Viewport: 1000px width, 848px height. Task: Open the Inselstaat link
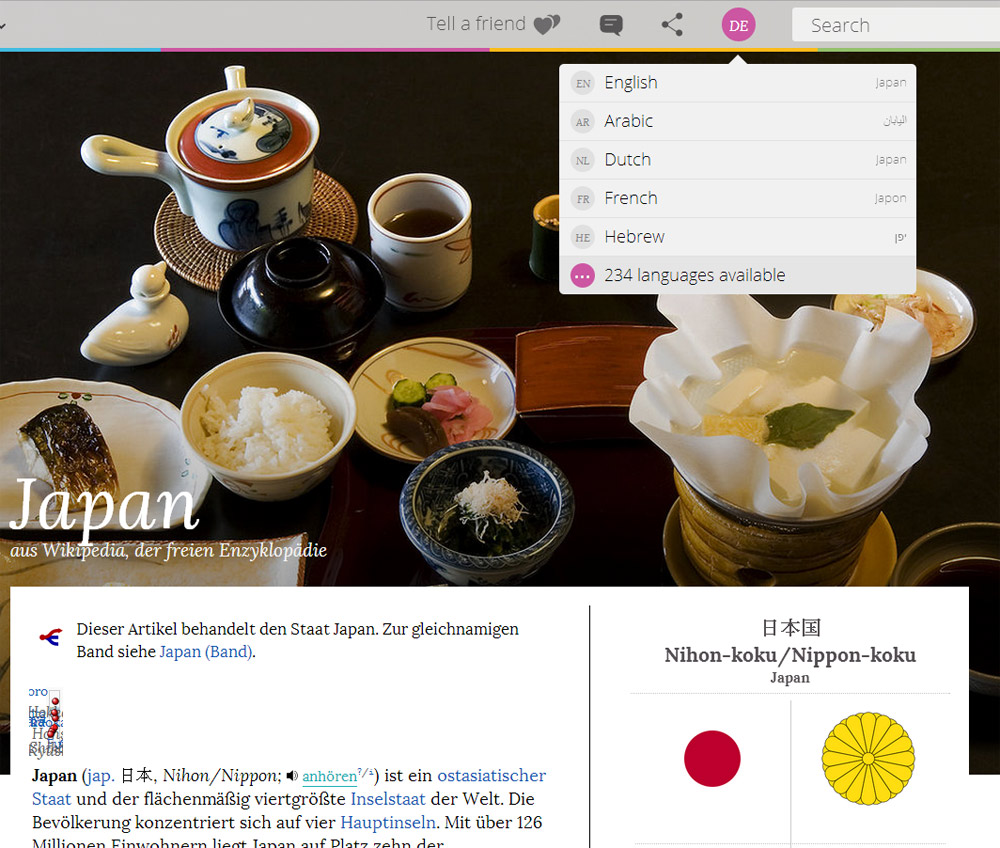(x=388, y=799)
